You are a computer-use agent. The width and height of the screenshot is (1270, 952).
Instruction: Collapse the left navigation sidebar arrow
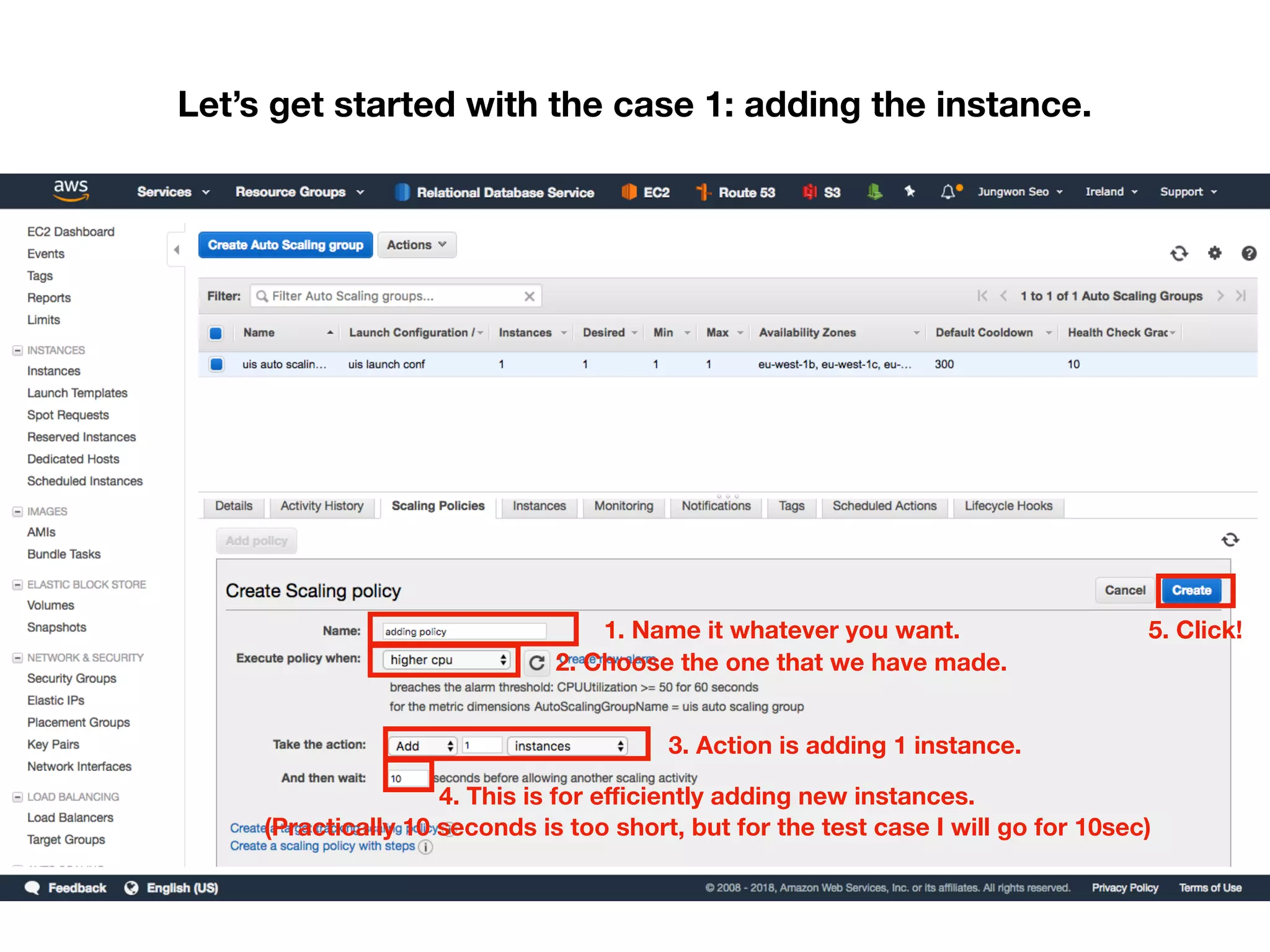point(177,250)
